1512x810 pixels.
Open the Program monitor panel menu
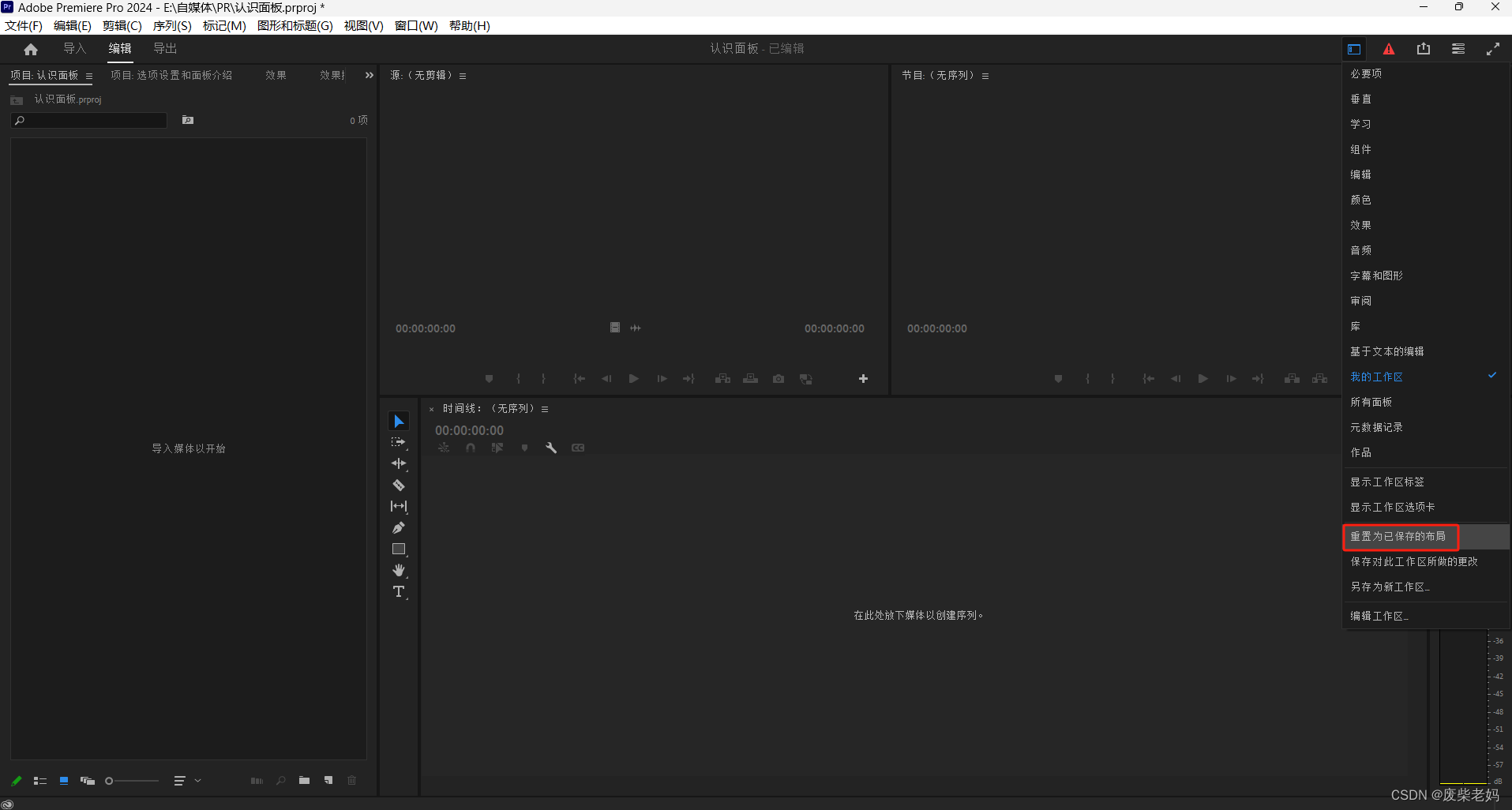pyautogui.click(x=985, y=77)
